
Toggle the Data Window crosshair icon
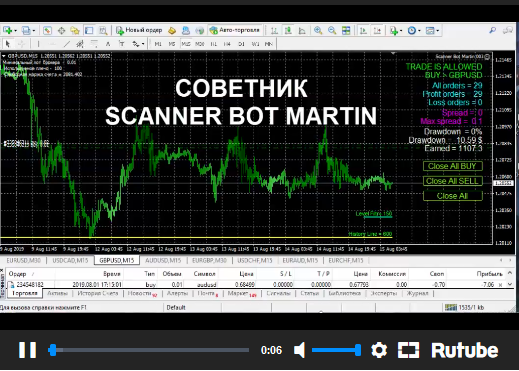[61, 31]
